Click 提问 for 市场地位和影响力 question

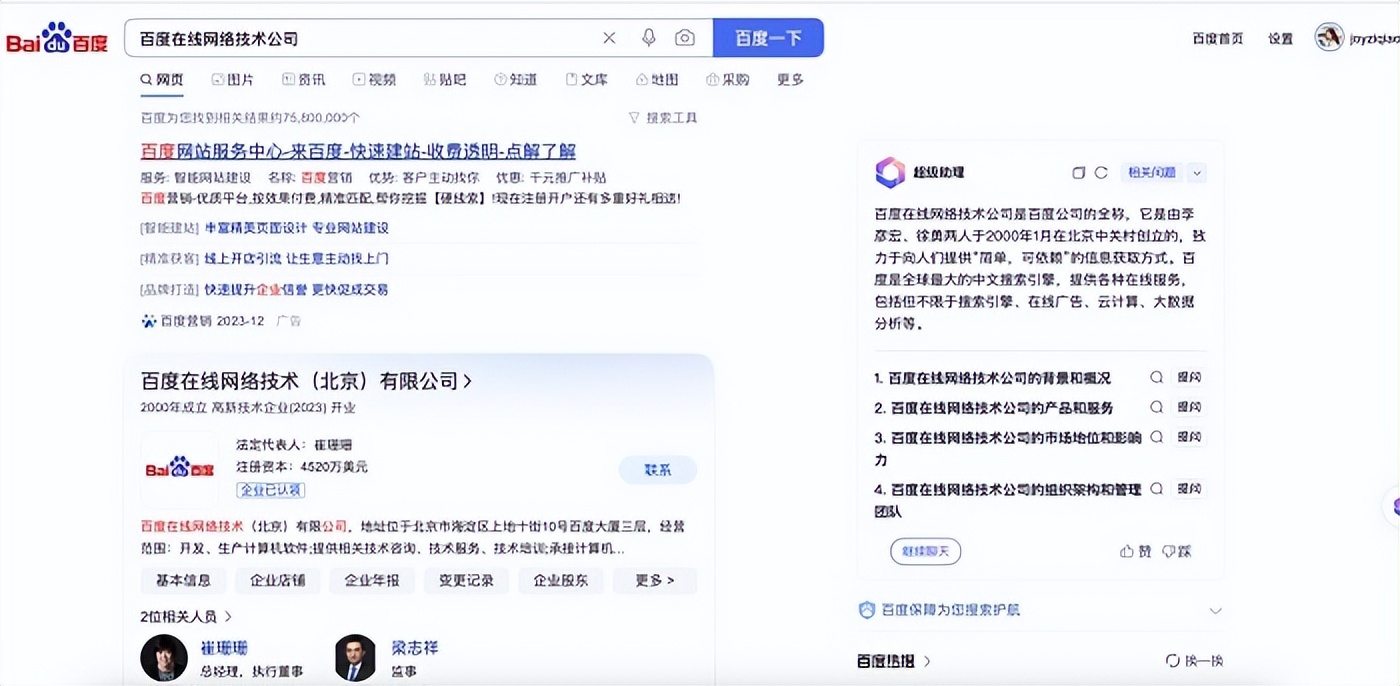pyautogui.click(x=1189, y=437)
